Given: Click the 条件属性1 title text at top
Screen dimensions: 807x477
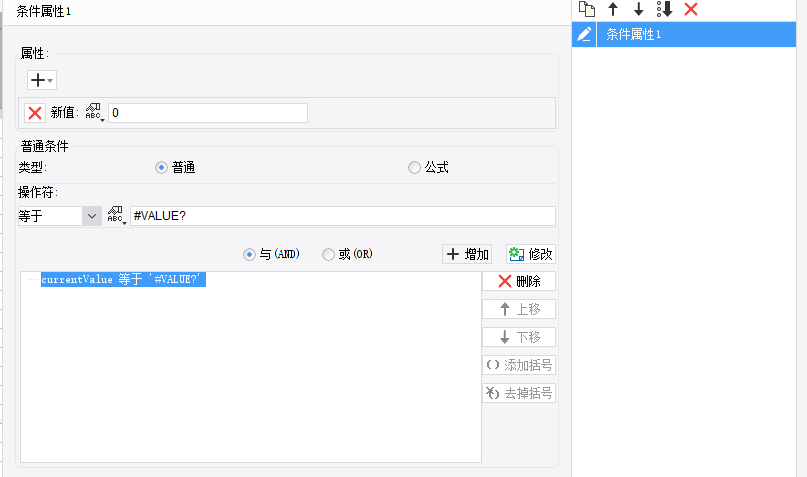Looking at the screenshot, I should tap(43, 11).
